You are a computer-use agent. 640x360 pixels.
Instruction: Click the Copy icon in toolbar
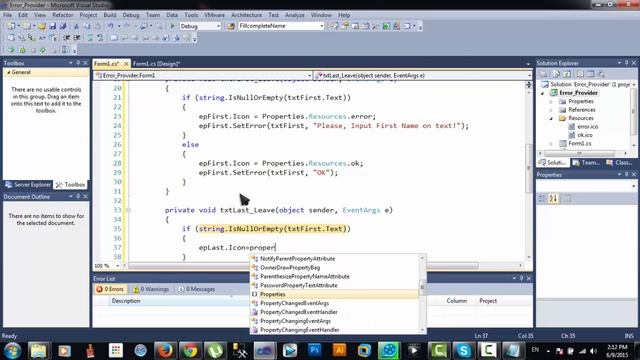pos(87,26)
